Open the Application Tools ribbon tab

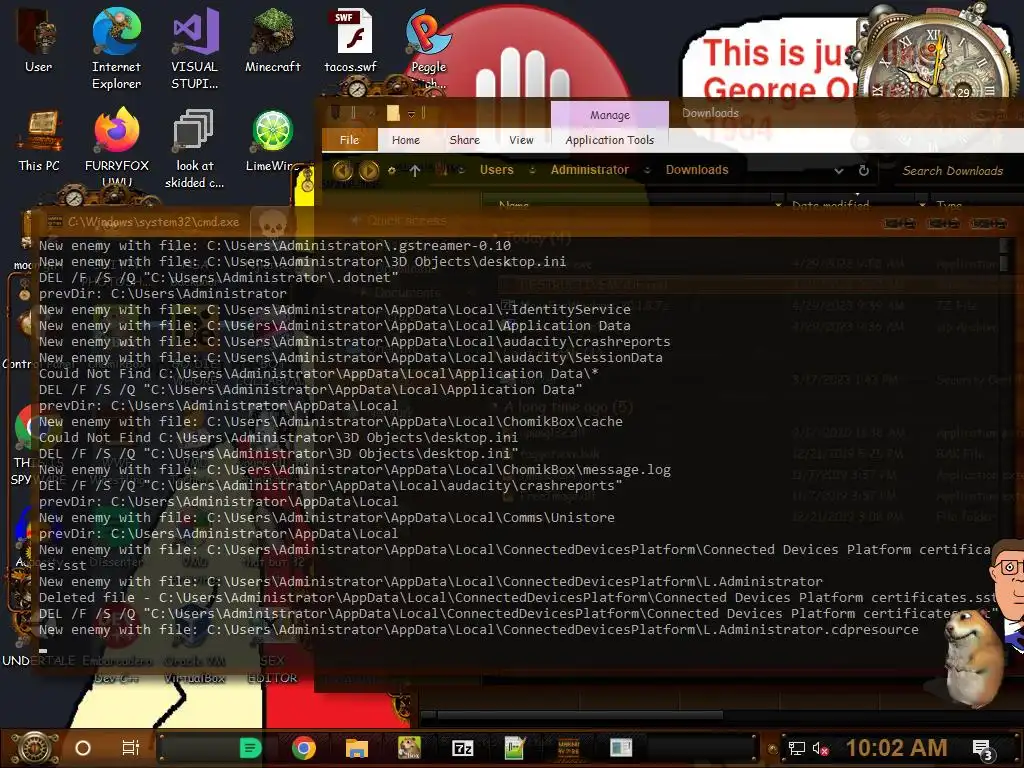[610, 140]
